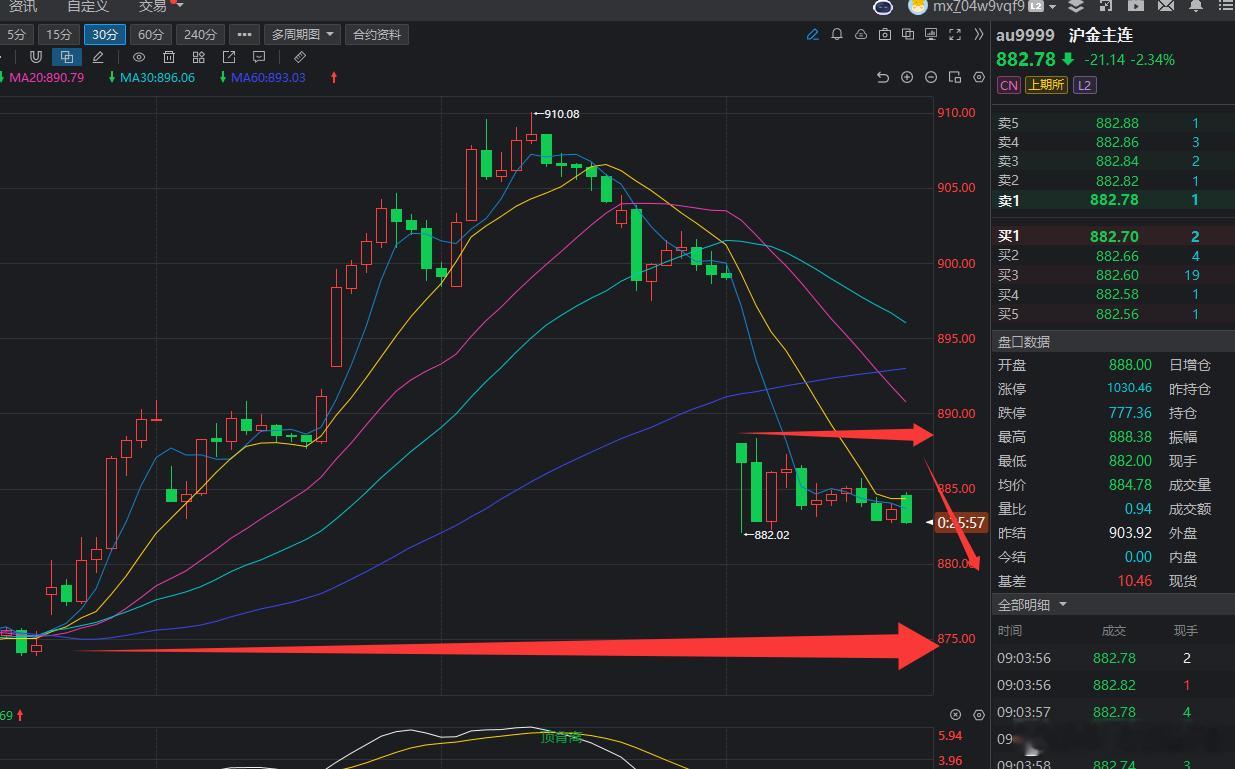Enter fullscreen chart mode

[955, 34]
